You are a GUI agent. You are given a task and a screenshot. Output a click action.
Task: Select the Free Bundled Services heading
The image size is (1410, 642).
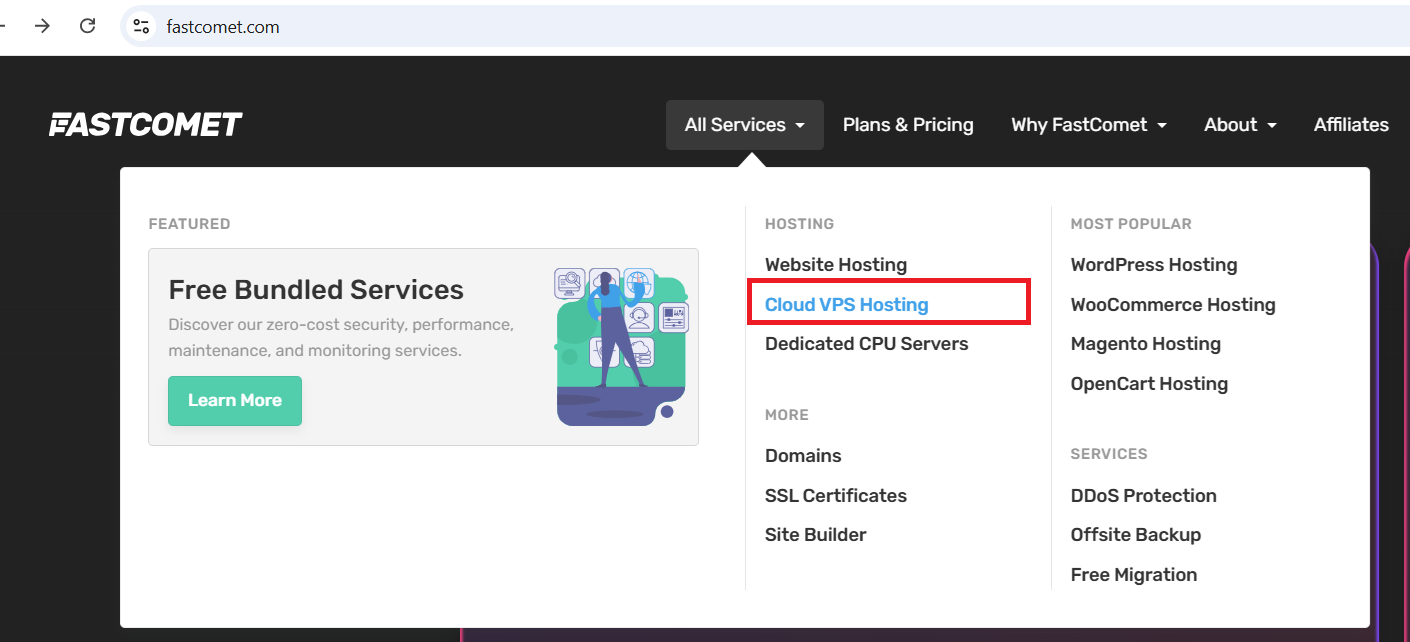pos(316,290)
